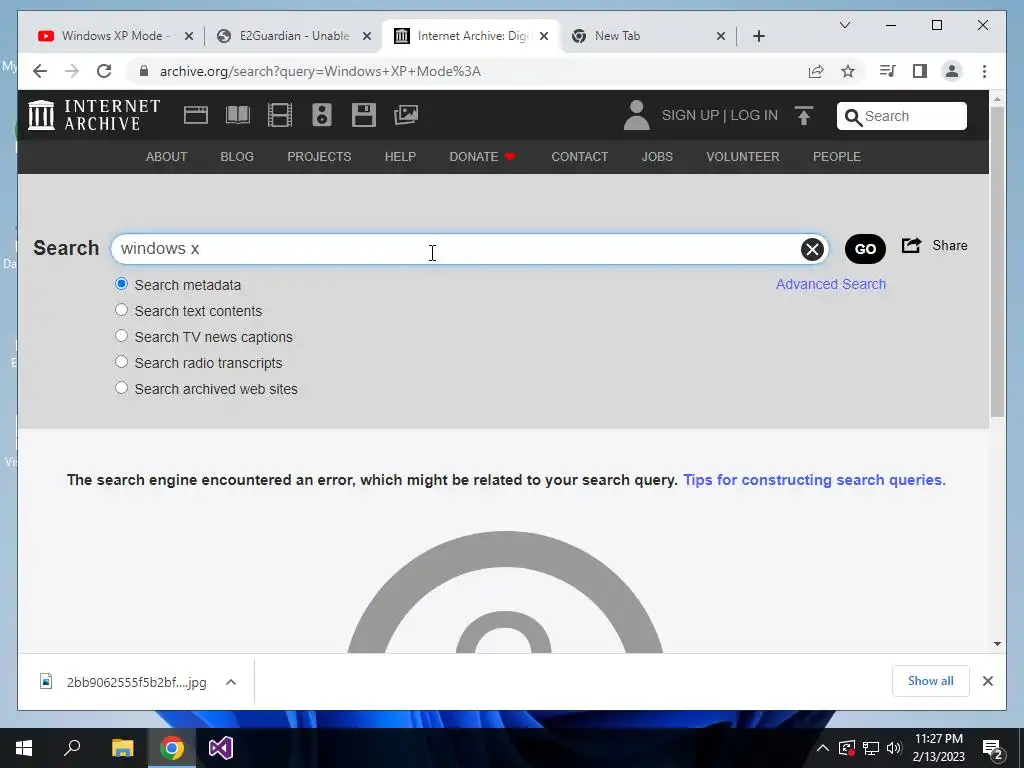Open the HELP menu item
Image resolution: width=1024 pixels, height=768 pixels.
point(400,157)
